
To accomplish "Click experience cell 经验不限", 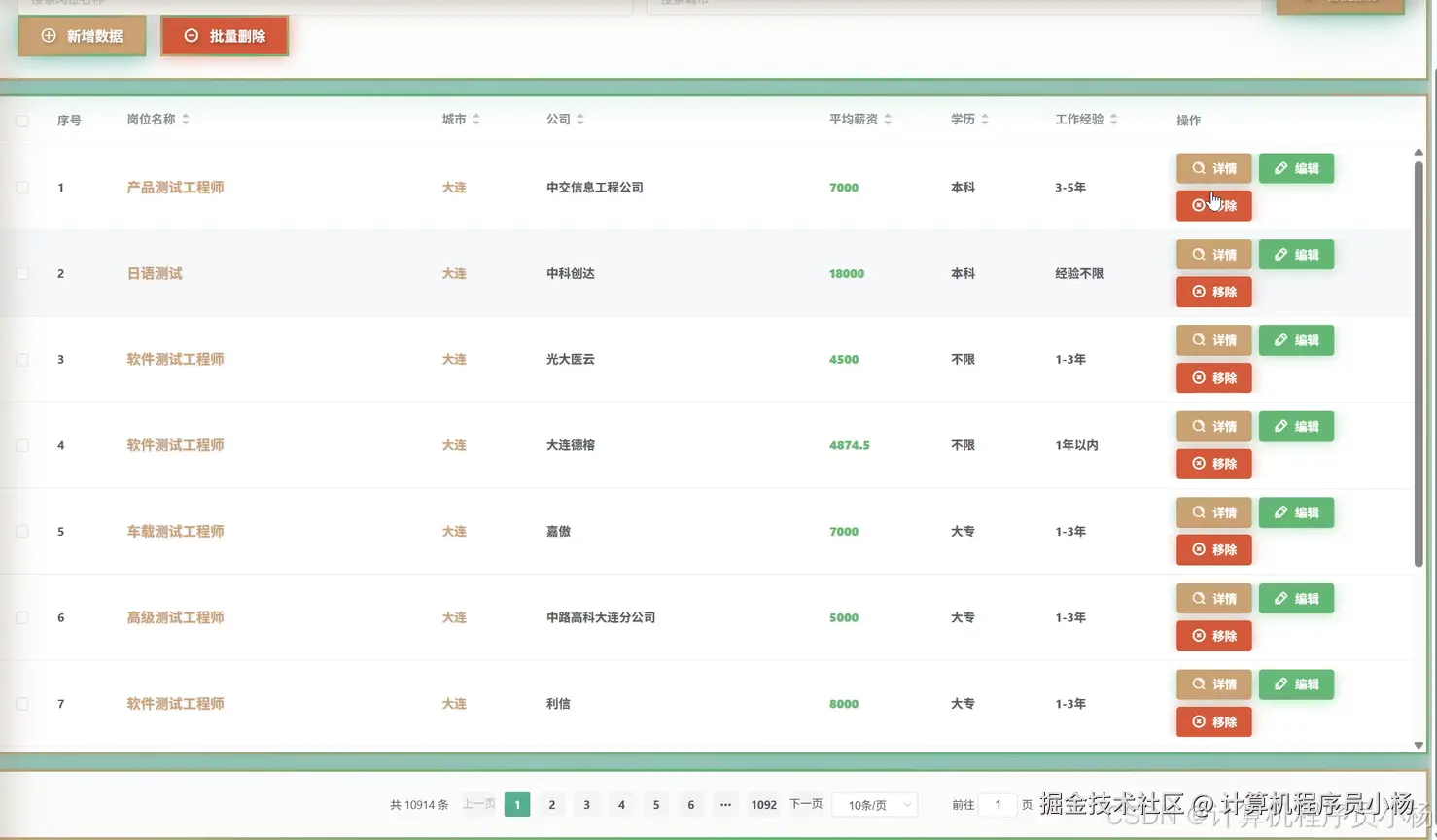I will 1079,274.
